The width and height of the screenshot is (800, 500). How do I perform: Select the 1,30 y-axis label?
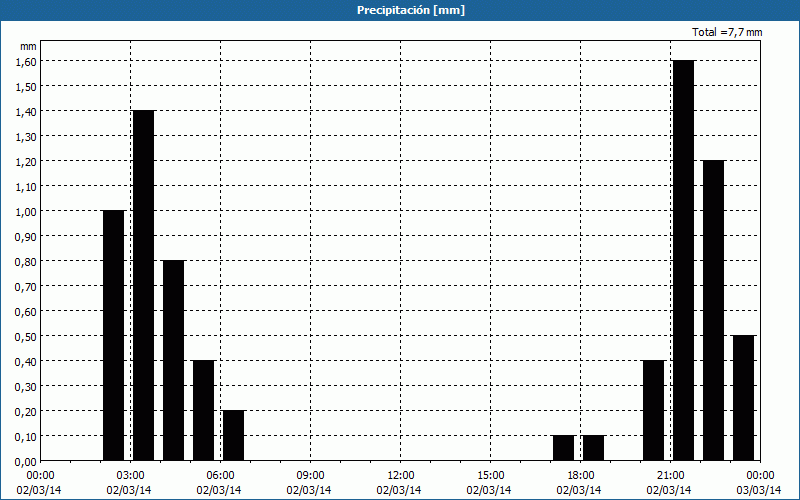[26, 137]
